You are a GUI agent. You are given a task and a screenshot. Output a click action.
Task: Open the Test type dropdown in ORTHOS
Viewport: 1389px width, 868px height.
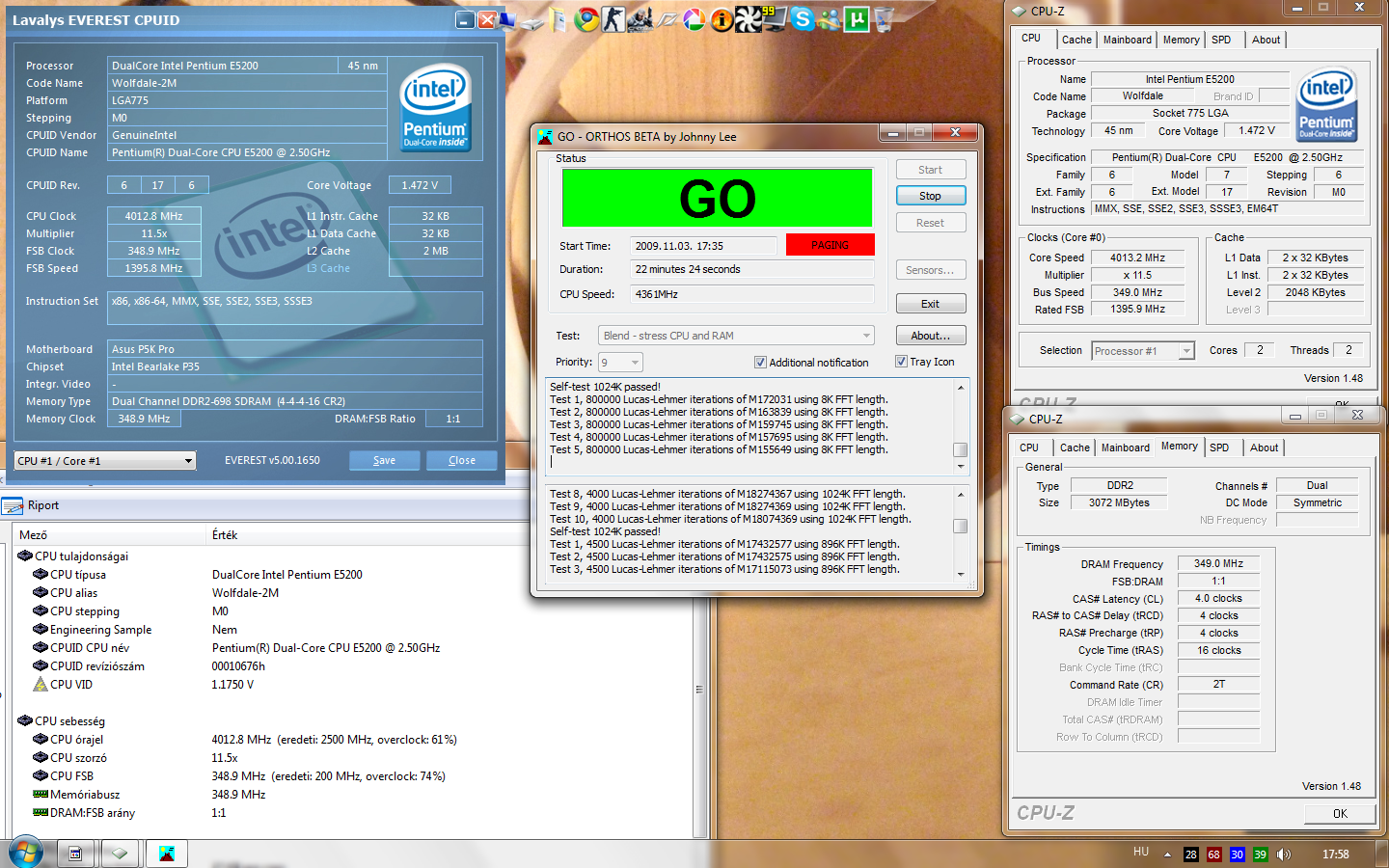click(x=736, y=336)
